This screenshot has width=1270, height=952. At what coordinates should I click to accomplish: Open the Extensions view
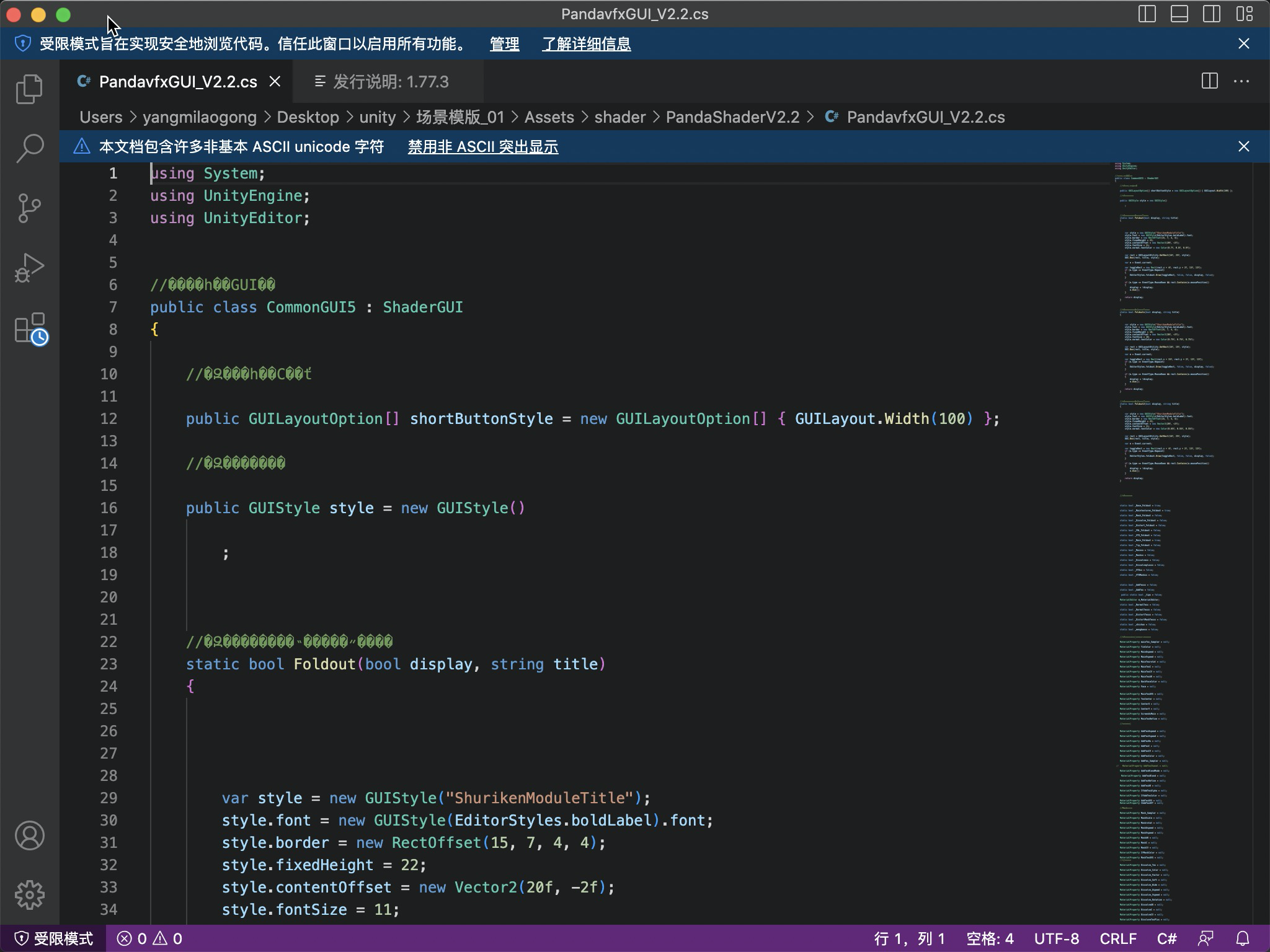coord(30,328)
